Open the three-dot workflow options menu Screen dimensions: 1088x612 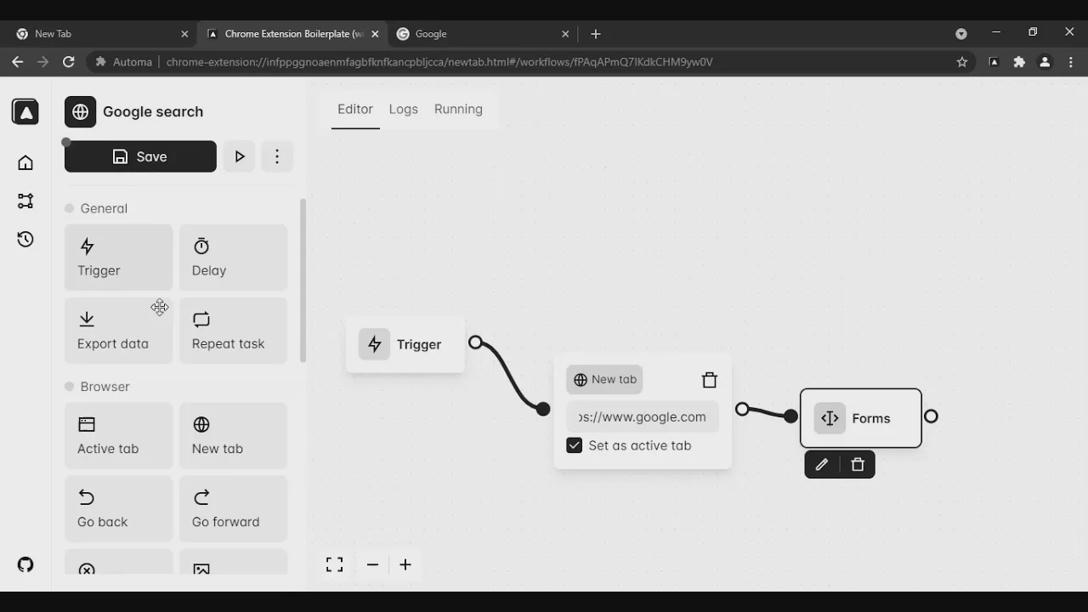click(x=277, y=156)
